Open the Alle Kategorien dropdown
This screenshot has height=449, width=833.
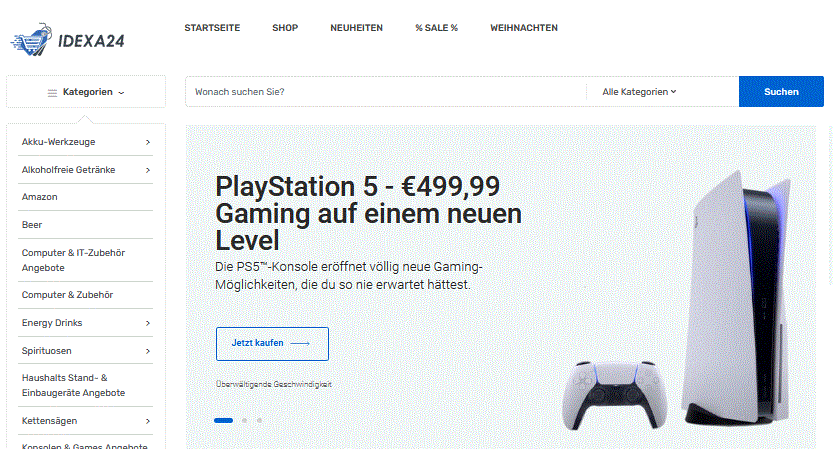639,91
